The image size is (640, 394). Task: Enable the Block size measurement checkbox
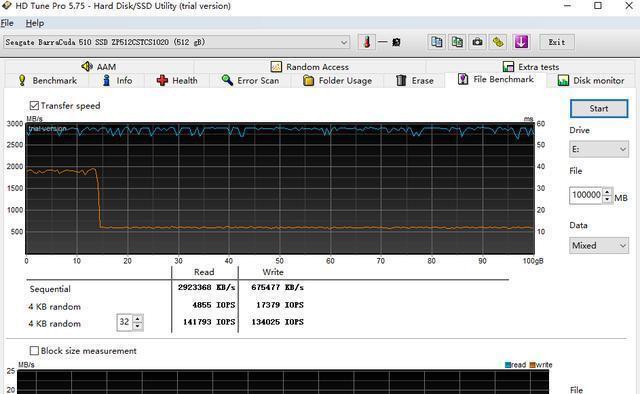pyautogui.click(x=34, y=351)
